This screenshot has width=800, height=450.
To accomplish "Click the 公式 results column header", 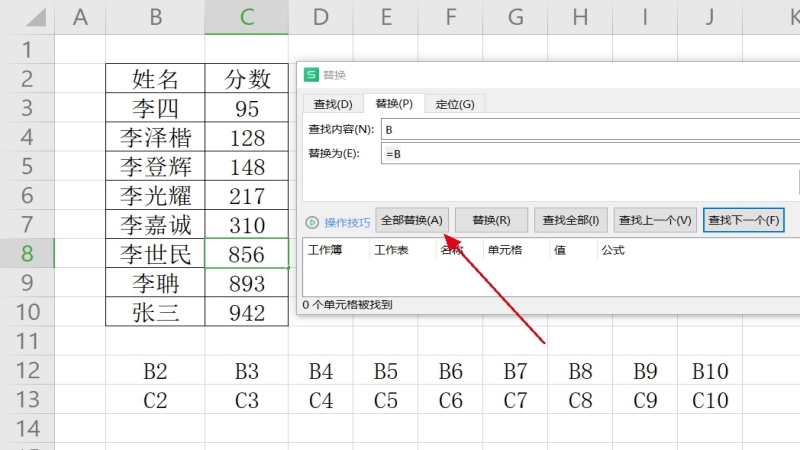I will coord(613,250).
